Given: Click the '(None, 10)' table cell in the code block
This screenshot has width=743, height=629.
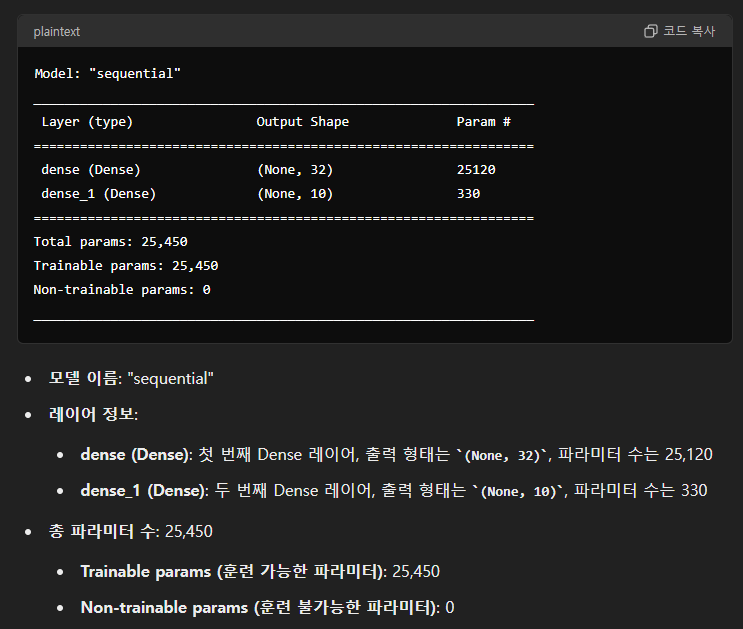Looking at the screenshot, I should [295, 194].
